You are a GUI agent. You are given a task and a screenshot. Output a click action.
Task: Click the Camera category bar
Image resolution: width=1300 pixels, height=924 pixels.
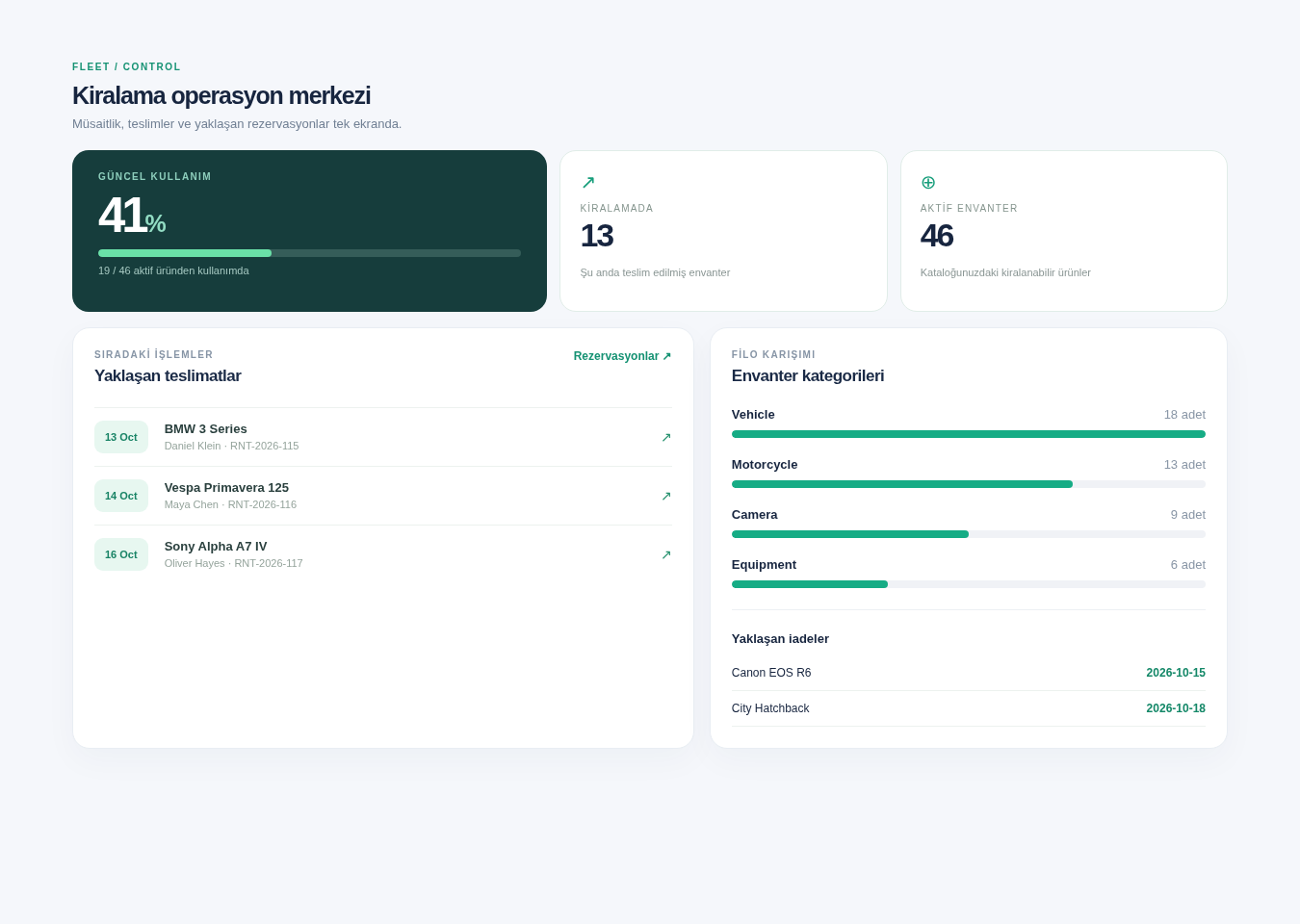click(x=969, y=534)
